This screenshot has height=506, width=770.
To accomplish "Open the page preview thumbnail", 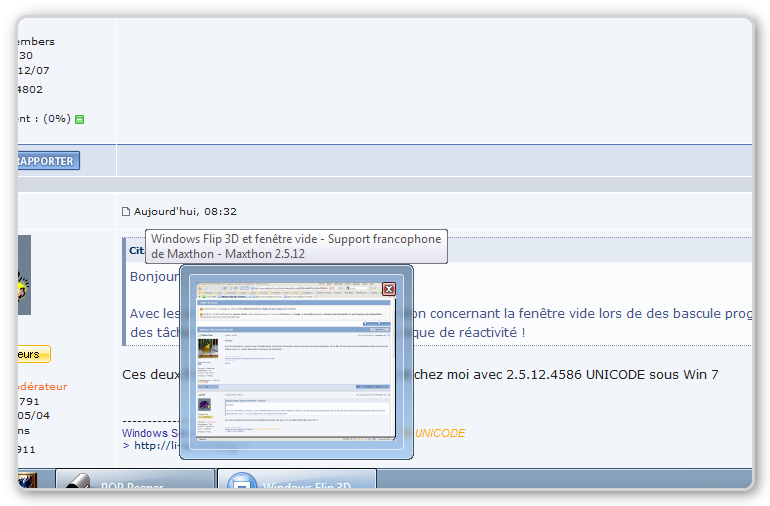I will pyautogui.click(x=296, y=362).
